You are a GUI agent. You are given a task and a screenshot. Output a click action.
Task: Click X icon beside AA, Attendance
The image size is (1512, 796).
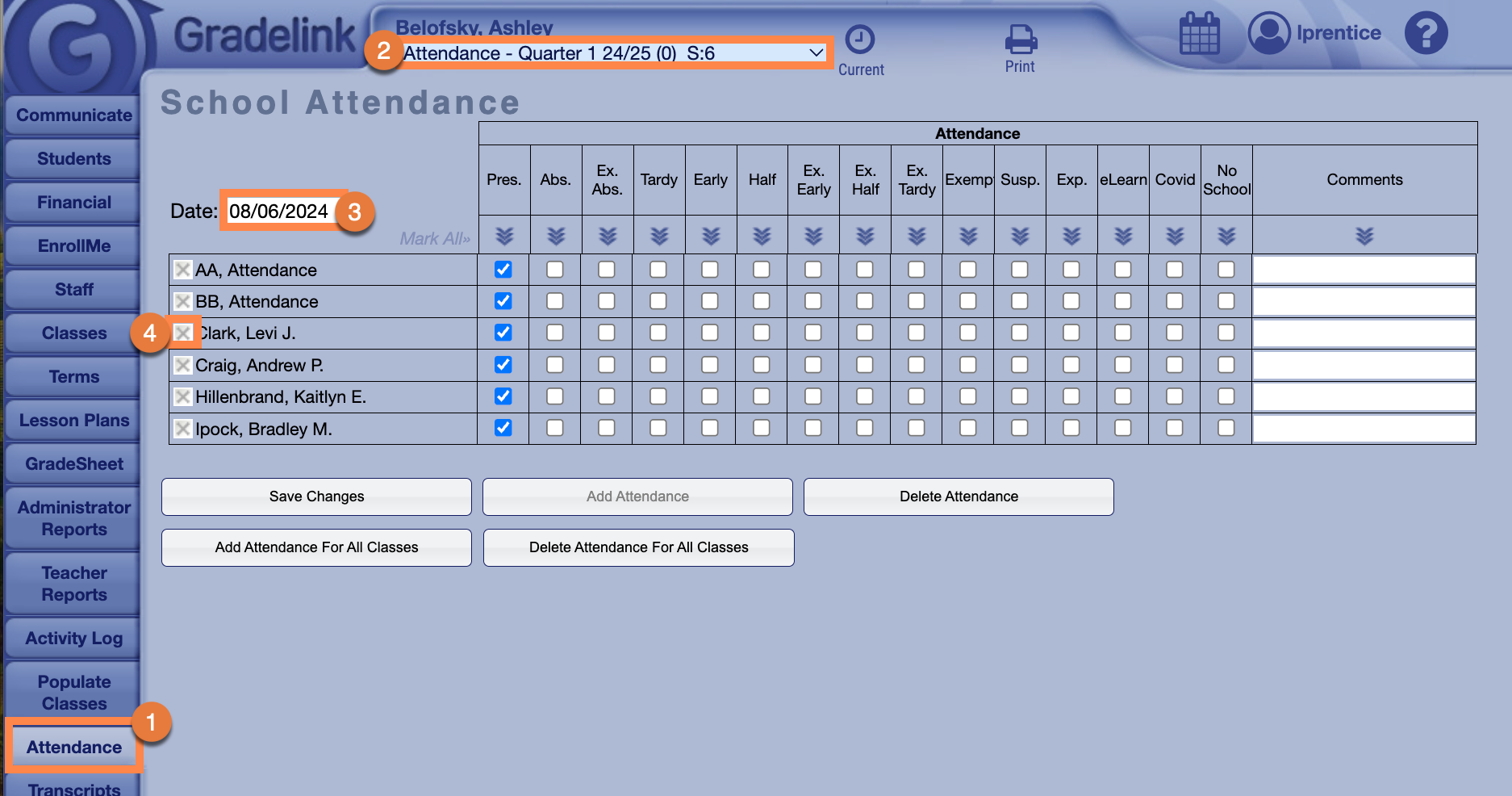183,270
